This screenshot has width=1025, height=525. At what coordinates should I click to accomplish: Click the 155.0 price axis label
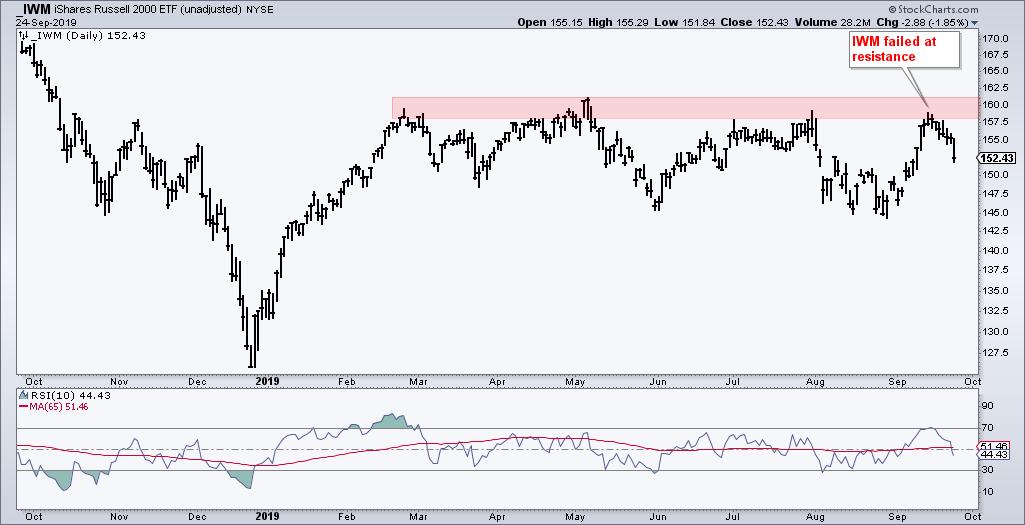[998, 139]
